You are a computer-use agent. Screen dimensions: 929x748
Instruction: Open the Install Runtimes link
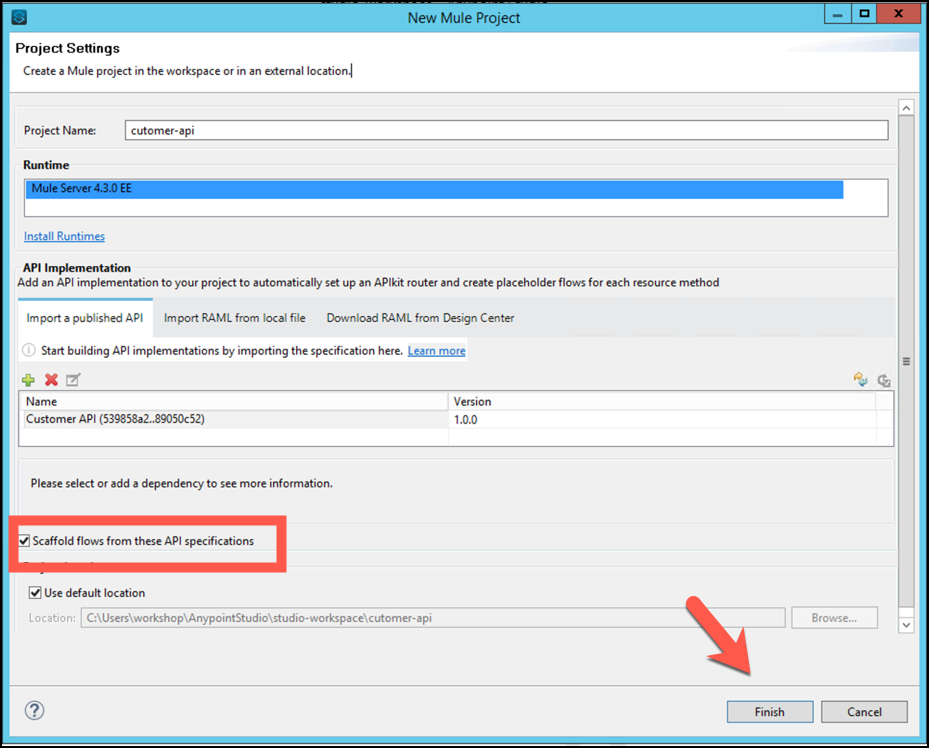click(x=64, y=236)
